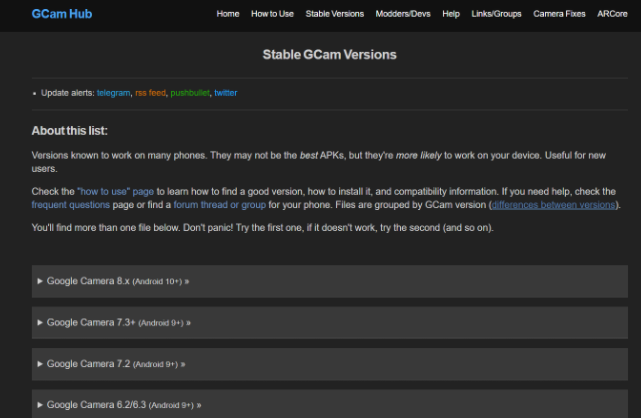Open the "how to use" page link

point(115,190)
